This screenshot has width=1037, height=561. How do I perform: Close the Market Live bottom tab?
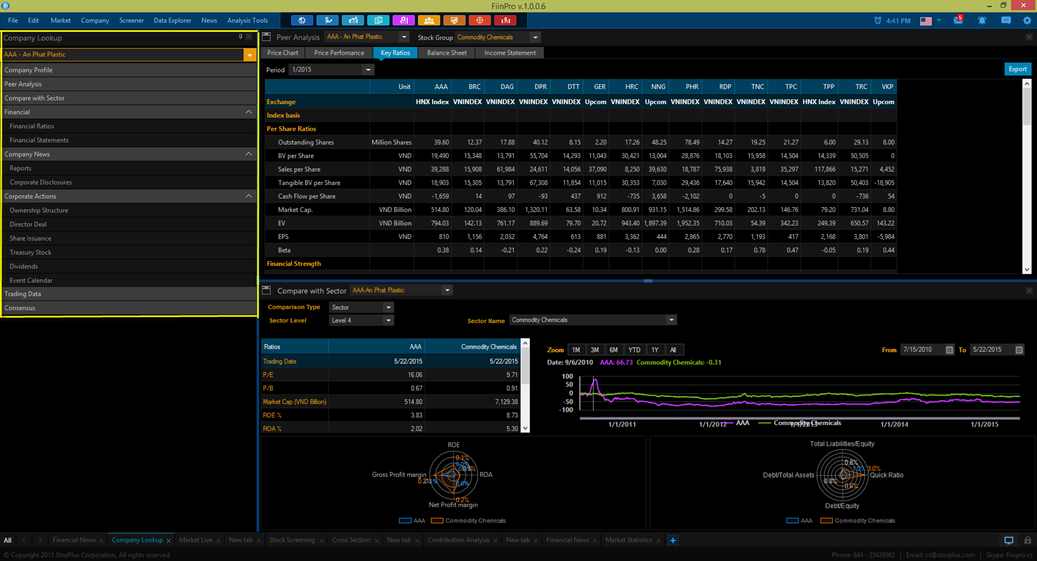click(218, 540)
